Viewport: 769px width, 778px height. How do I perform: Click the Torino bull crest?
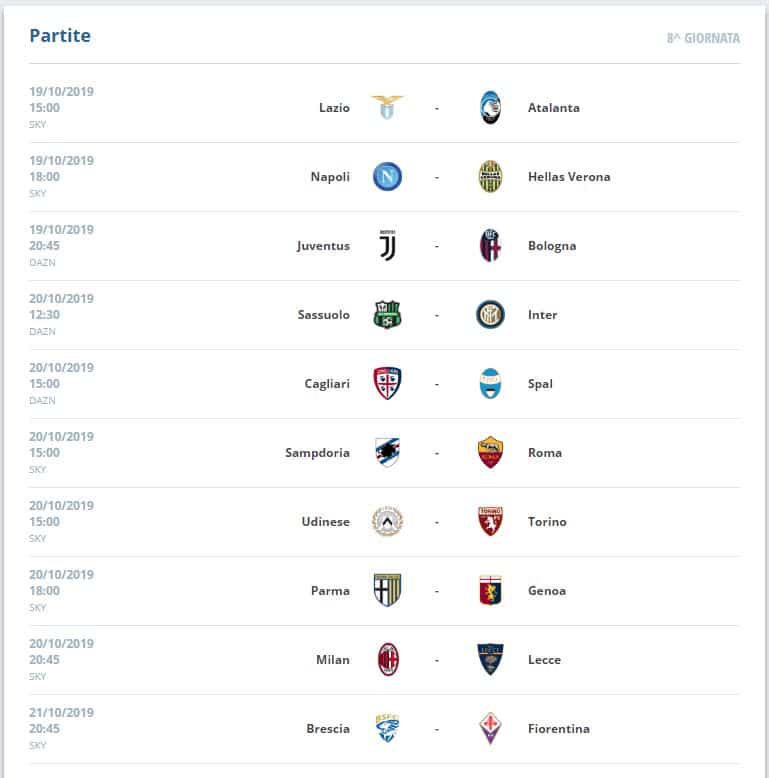pos(490,521)
